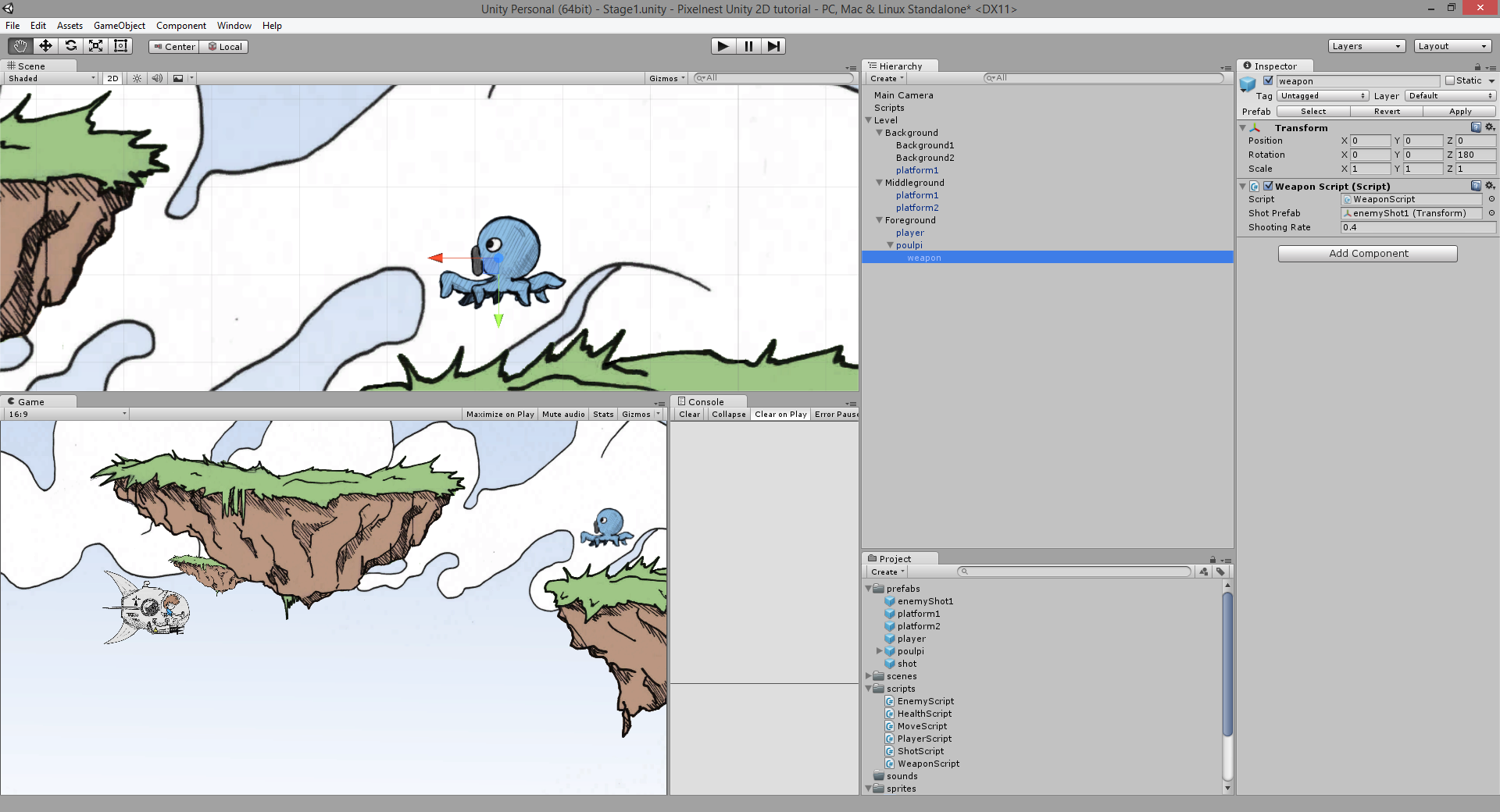Toggle Collapse in Console

click(x=729, y=415)
